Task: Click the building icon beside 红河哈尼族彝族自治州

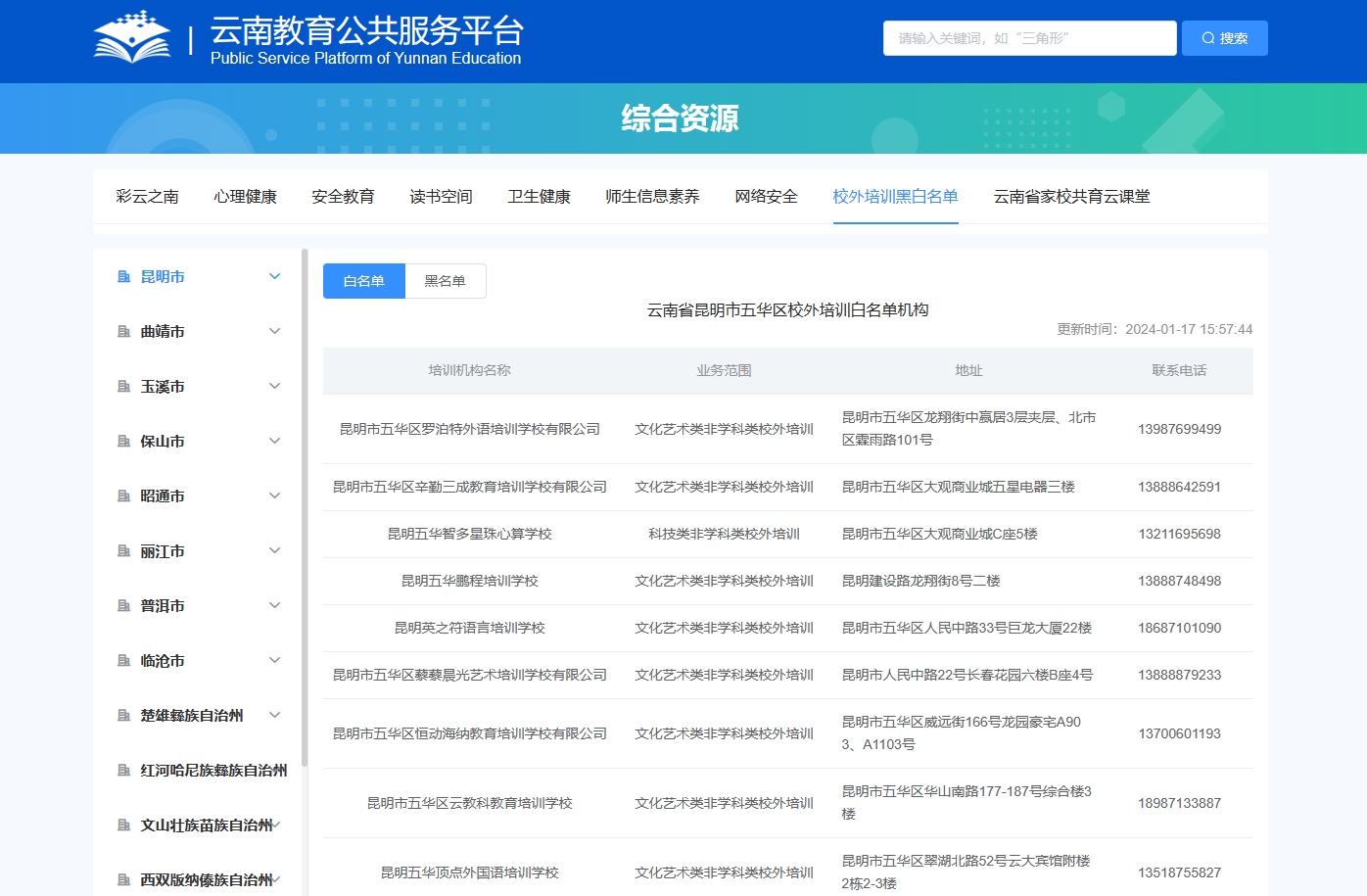Action: click(x=124, y=771)
